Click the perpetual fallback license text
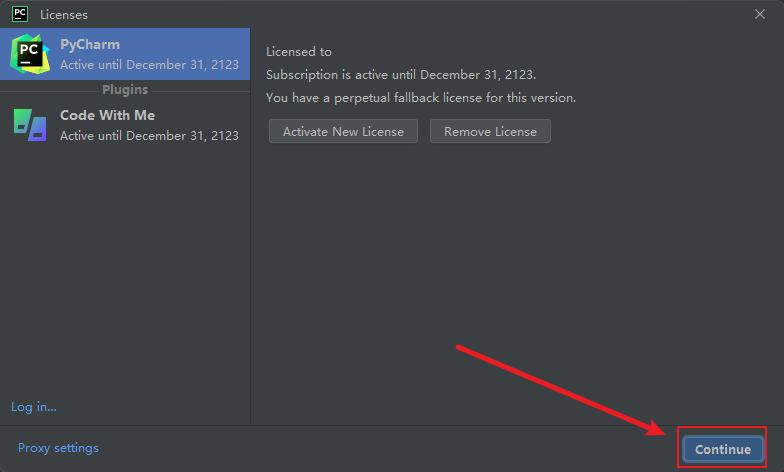Viewport: 784px width, 472px height. pos(421,98)
